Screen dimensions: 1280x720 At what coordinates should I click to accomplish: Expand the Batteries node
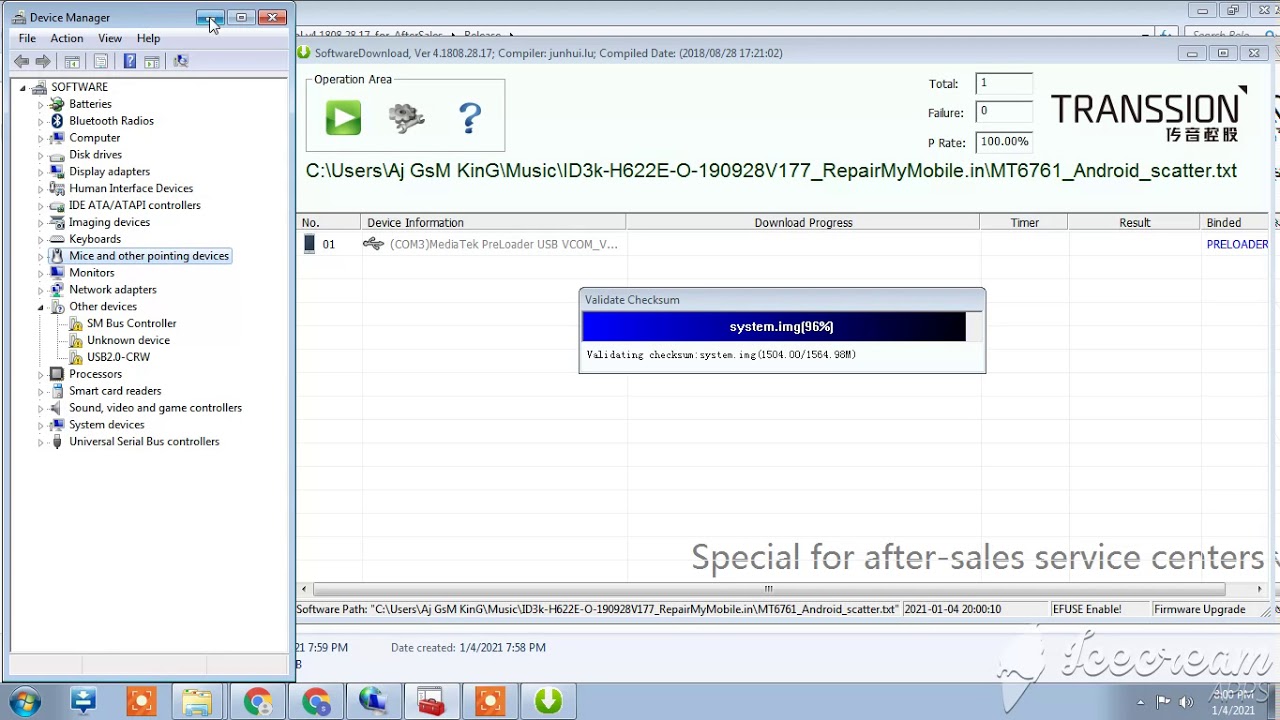[41, 104]
